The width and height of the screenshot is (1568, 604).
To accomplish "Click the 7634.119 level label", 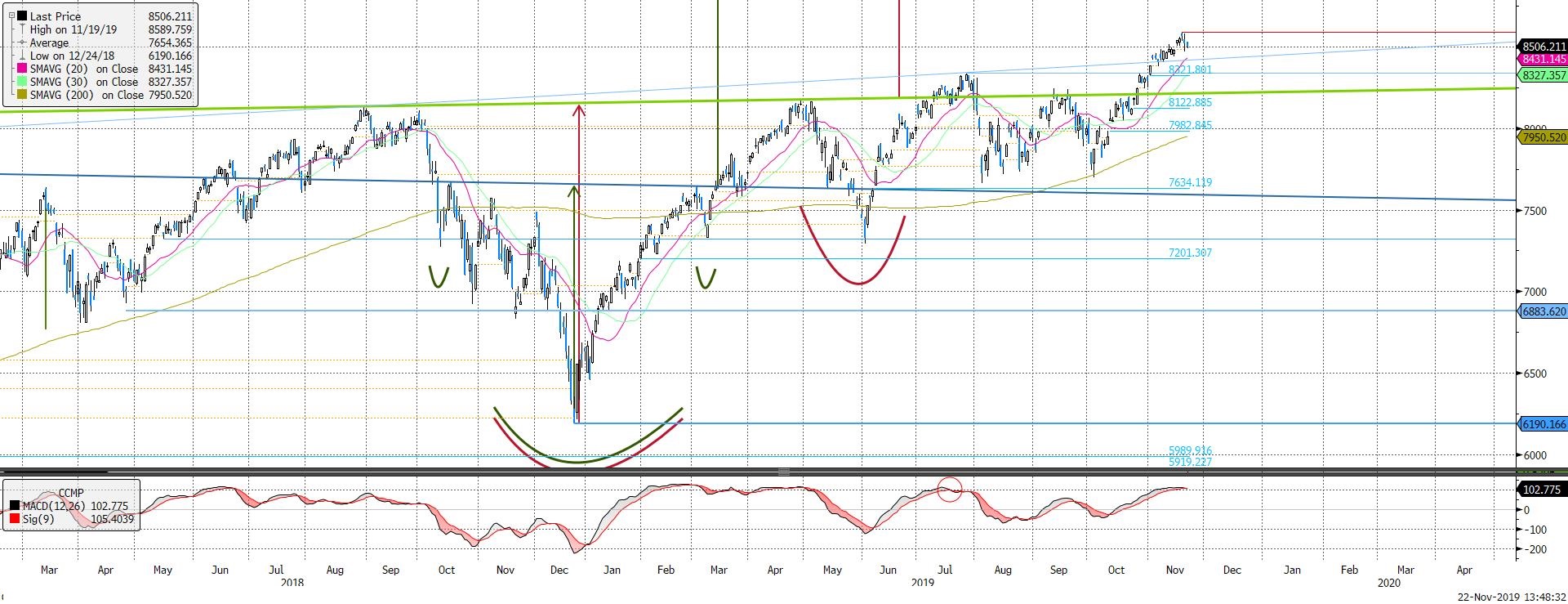I will point(1190,182).
